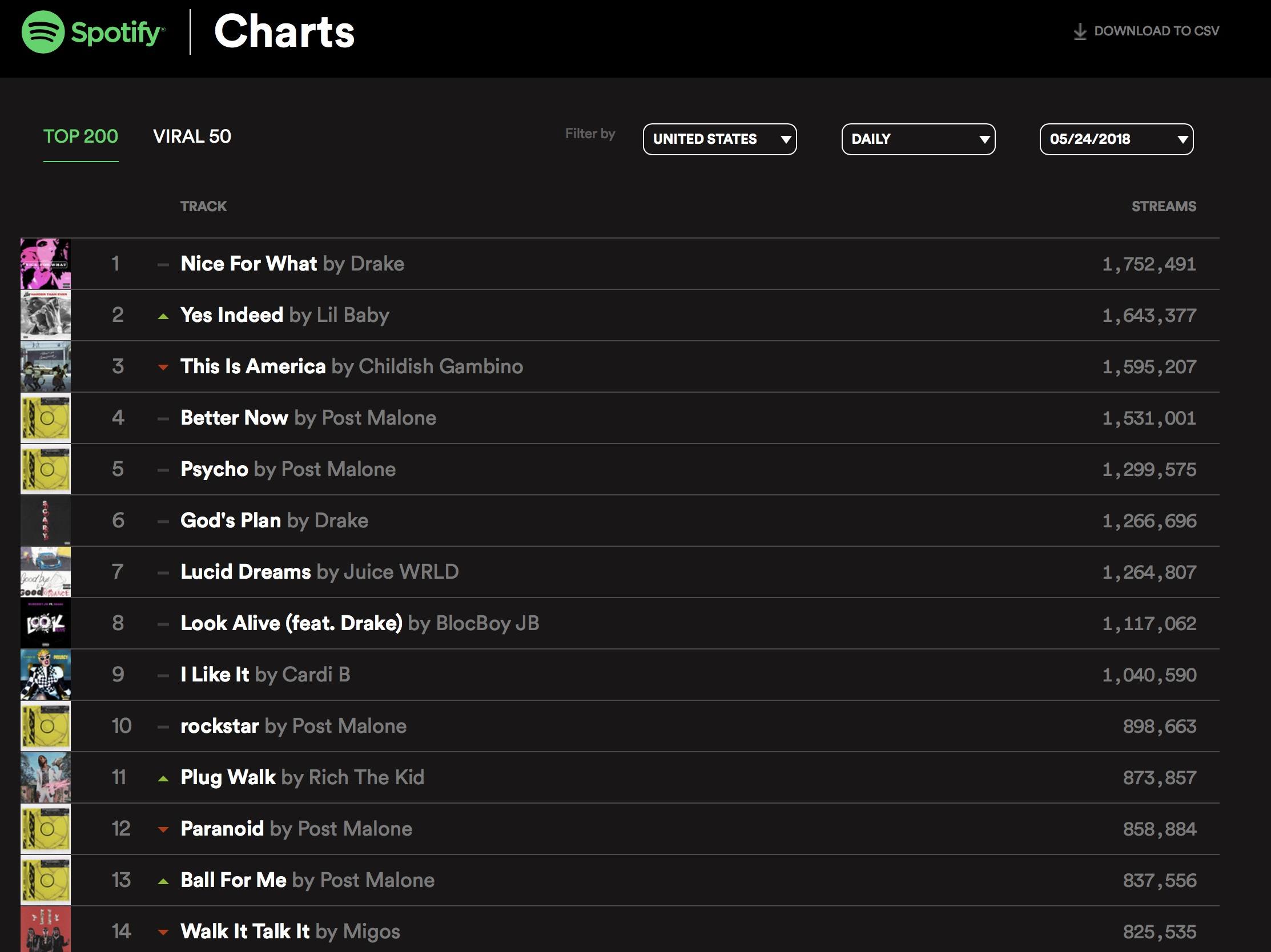Viewport: 1271px width, 952px height.
Task: Click the God's Plan album thumbnail
Action: point(46,520)
